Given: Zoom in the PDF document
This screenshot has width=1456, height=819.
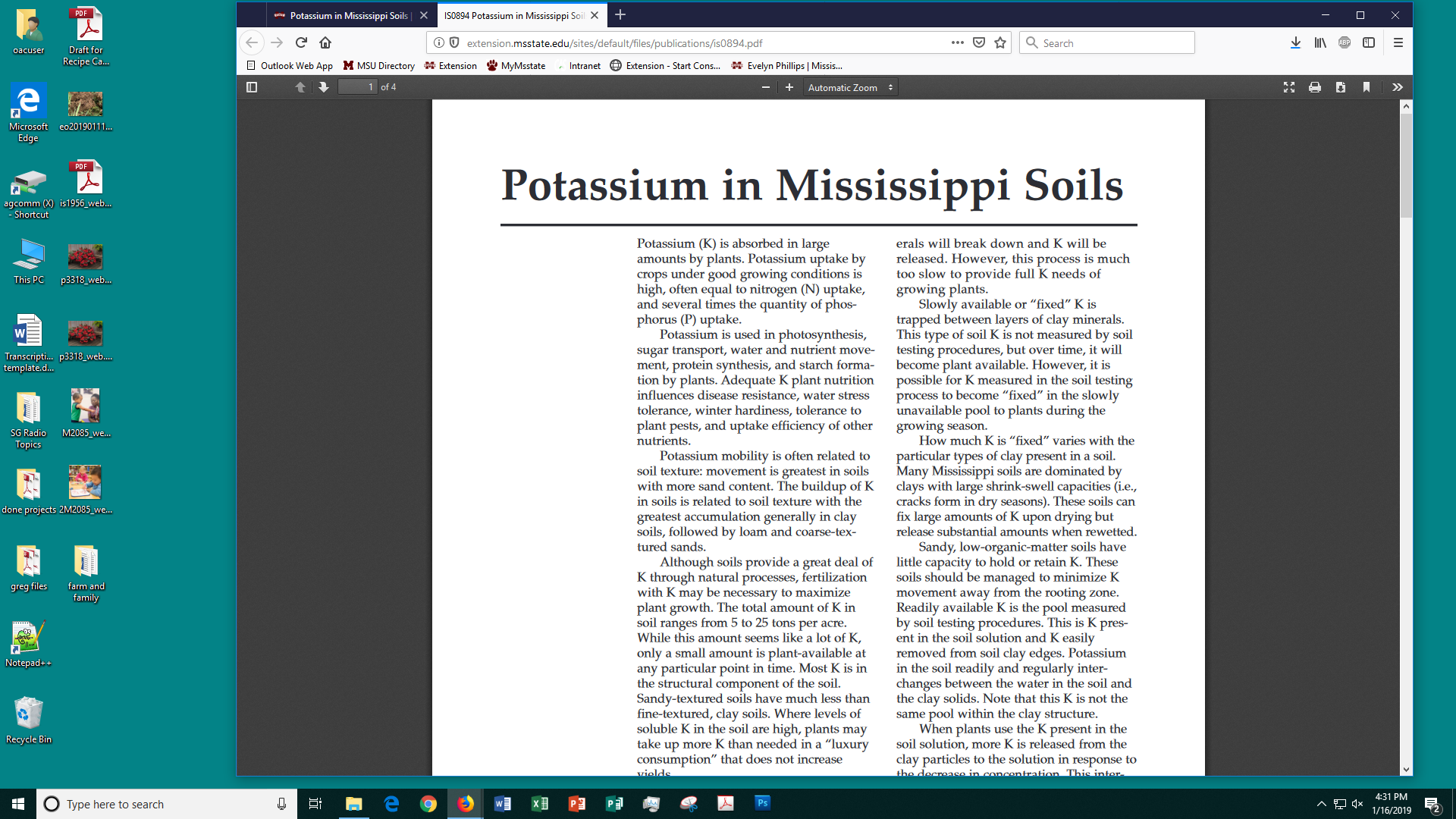Looking at the screenshot, I should coord(789,87).
